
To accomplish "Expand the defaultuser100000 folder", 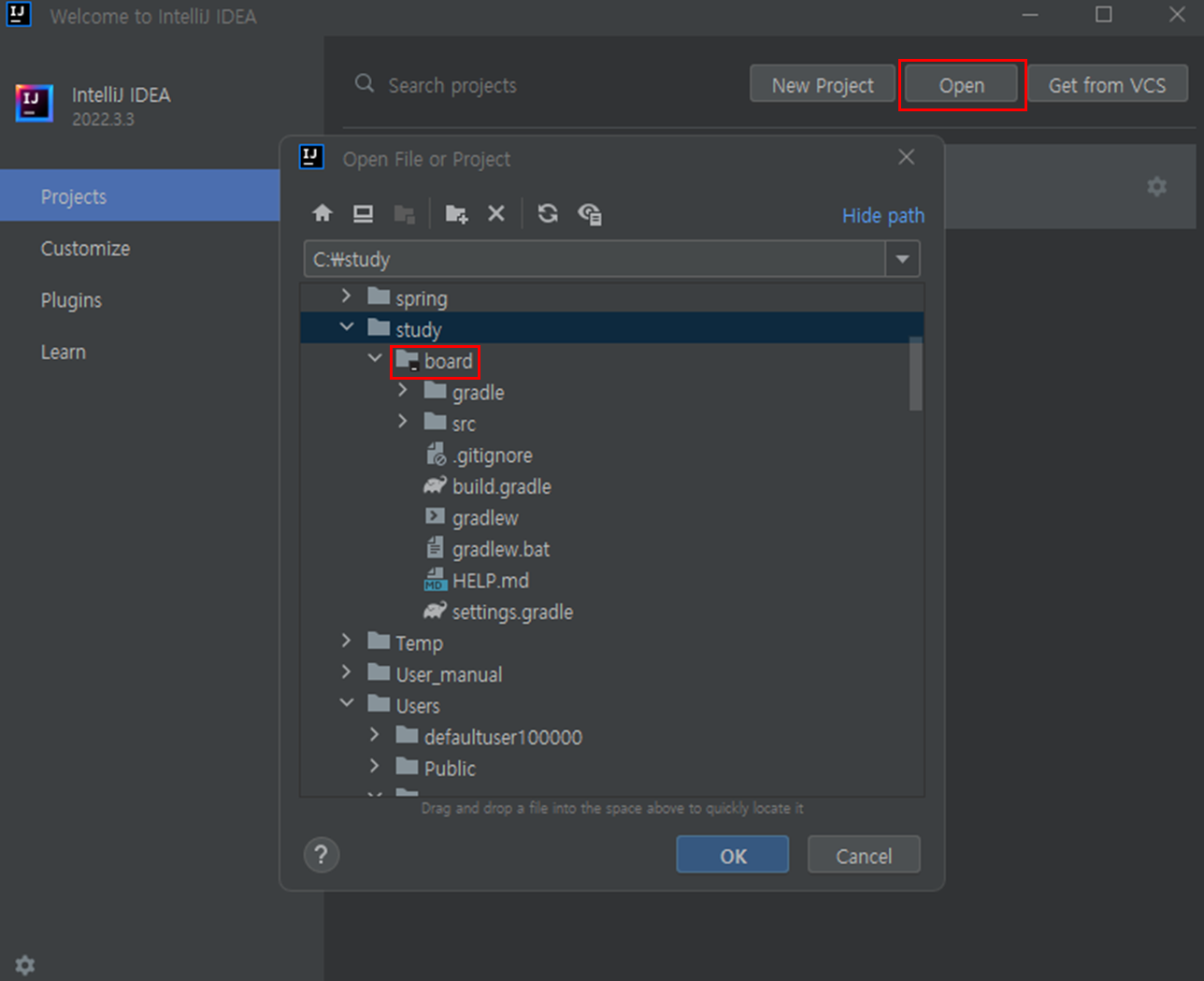I will click(x=375, y=735).
